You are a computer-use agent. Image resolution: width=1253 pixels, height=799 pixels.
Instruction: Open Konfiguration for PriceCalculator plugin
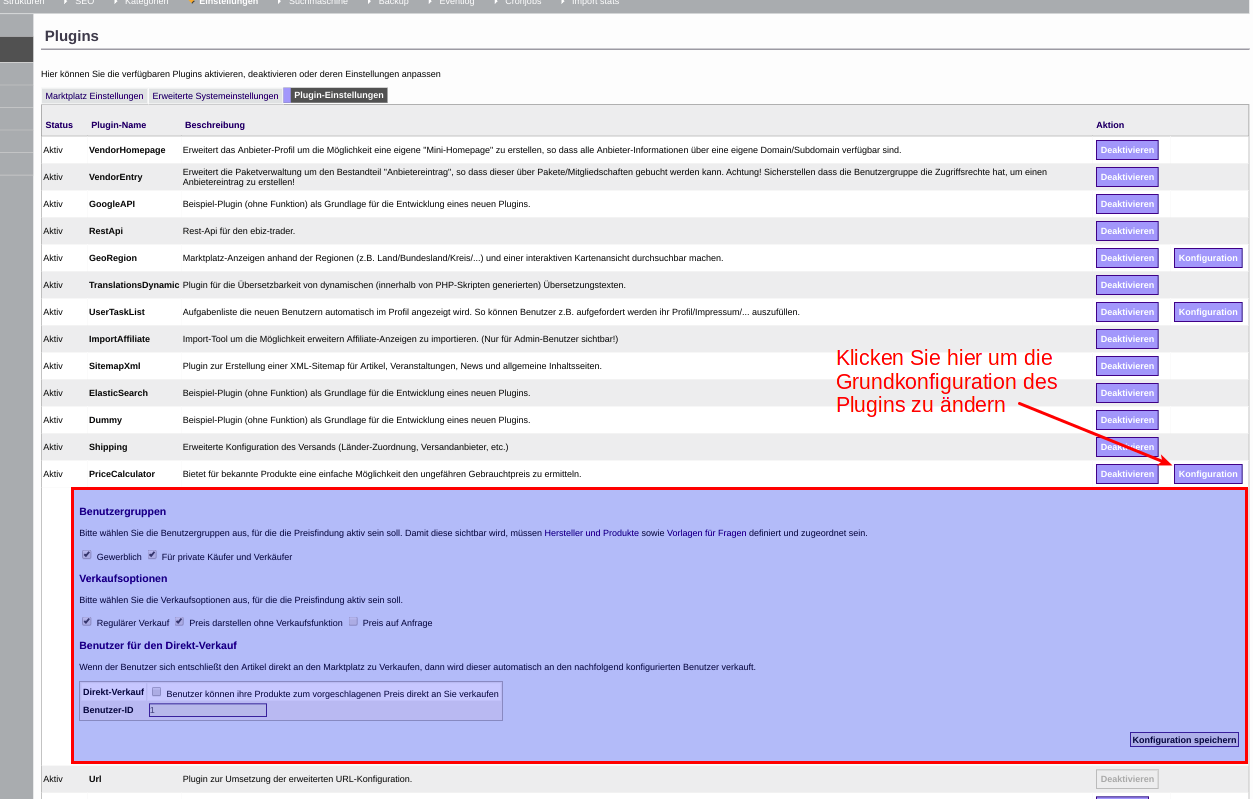click(1207, 474)
